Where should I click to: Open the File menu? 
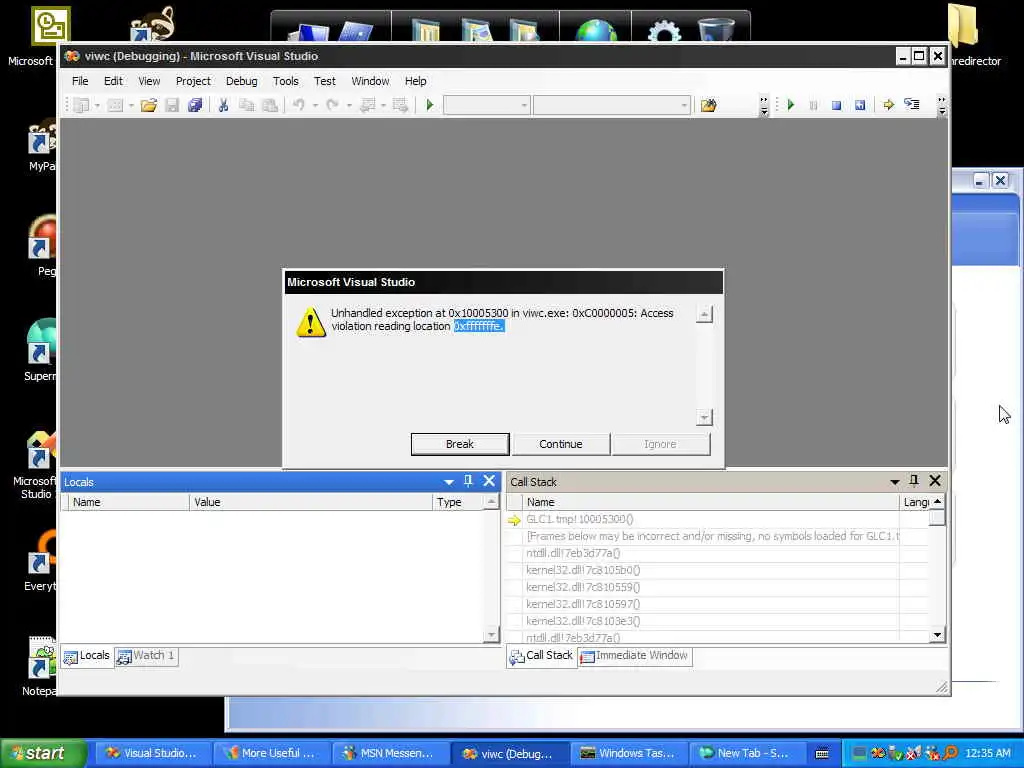[x=80, y=81]
